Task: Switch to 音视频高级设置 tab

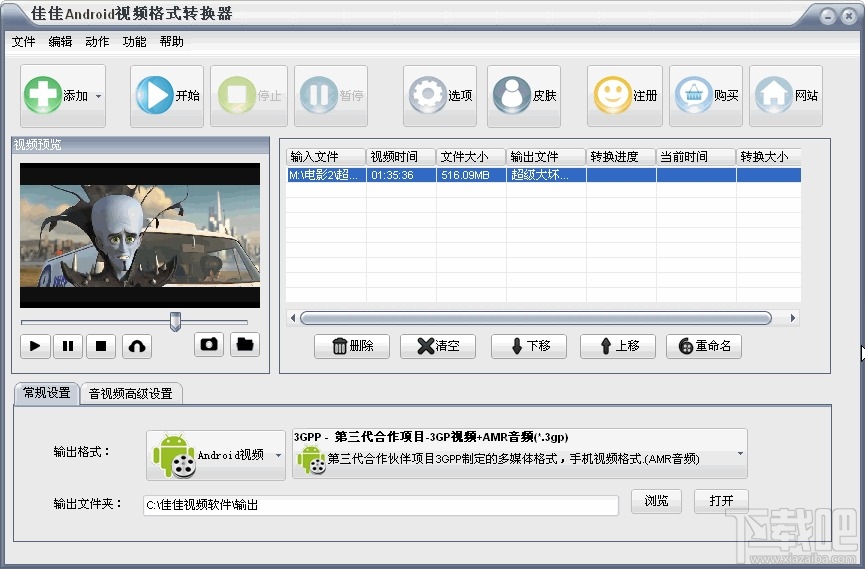Action: point(131,393)
